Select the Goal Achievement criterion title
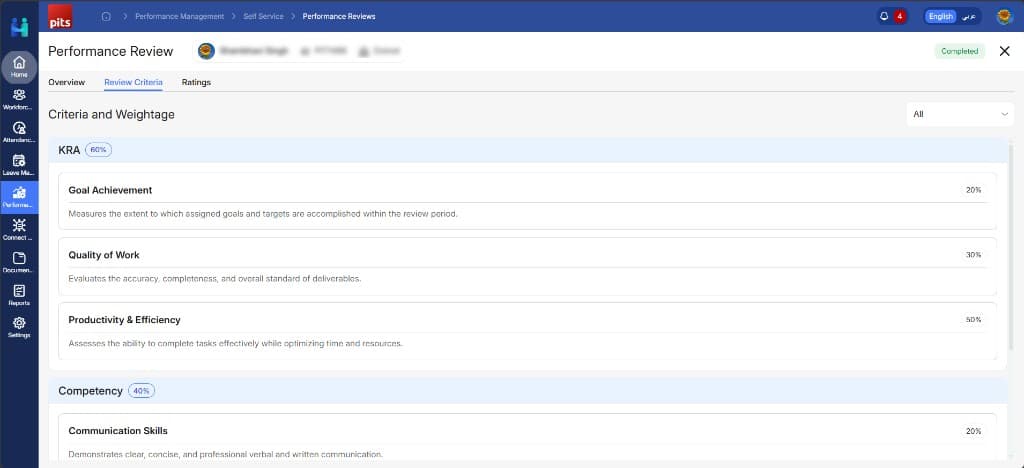The image size is (1024, 468). 110,190
